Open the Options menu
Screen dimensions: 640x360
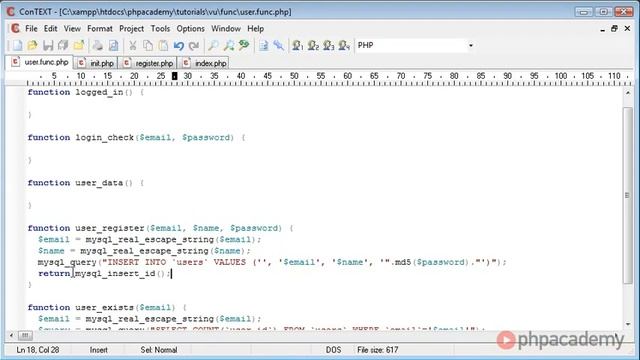point(191,29)
